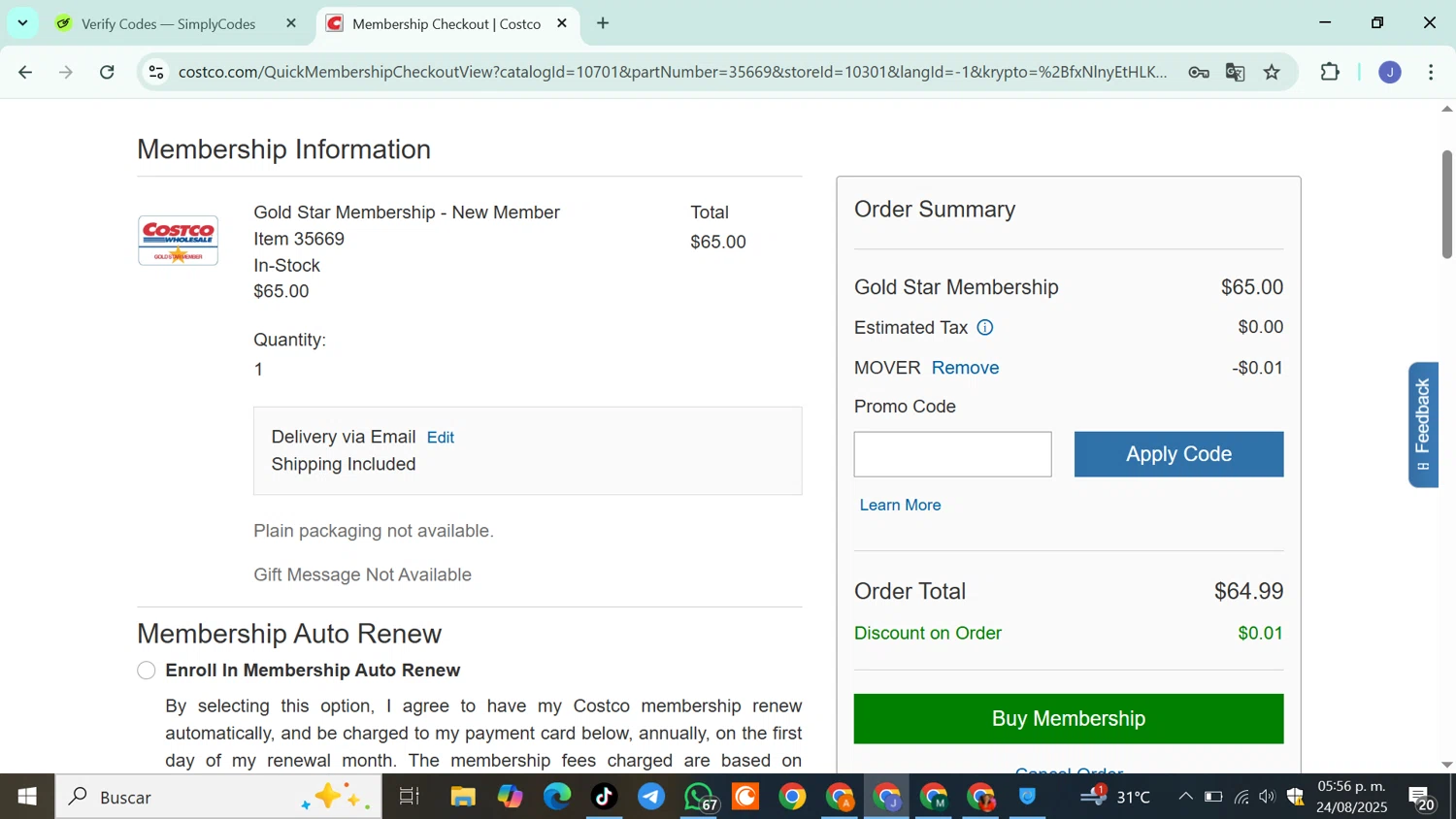Screen dimensions: 1456x819
Task: Launch Copilot from the taskbar
Action: pyautogui.click(x=510, y=797)
